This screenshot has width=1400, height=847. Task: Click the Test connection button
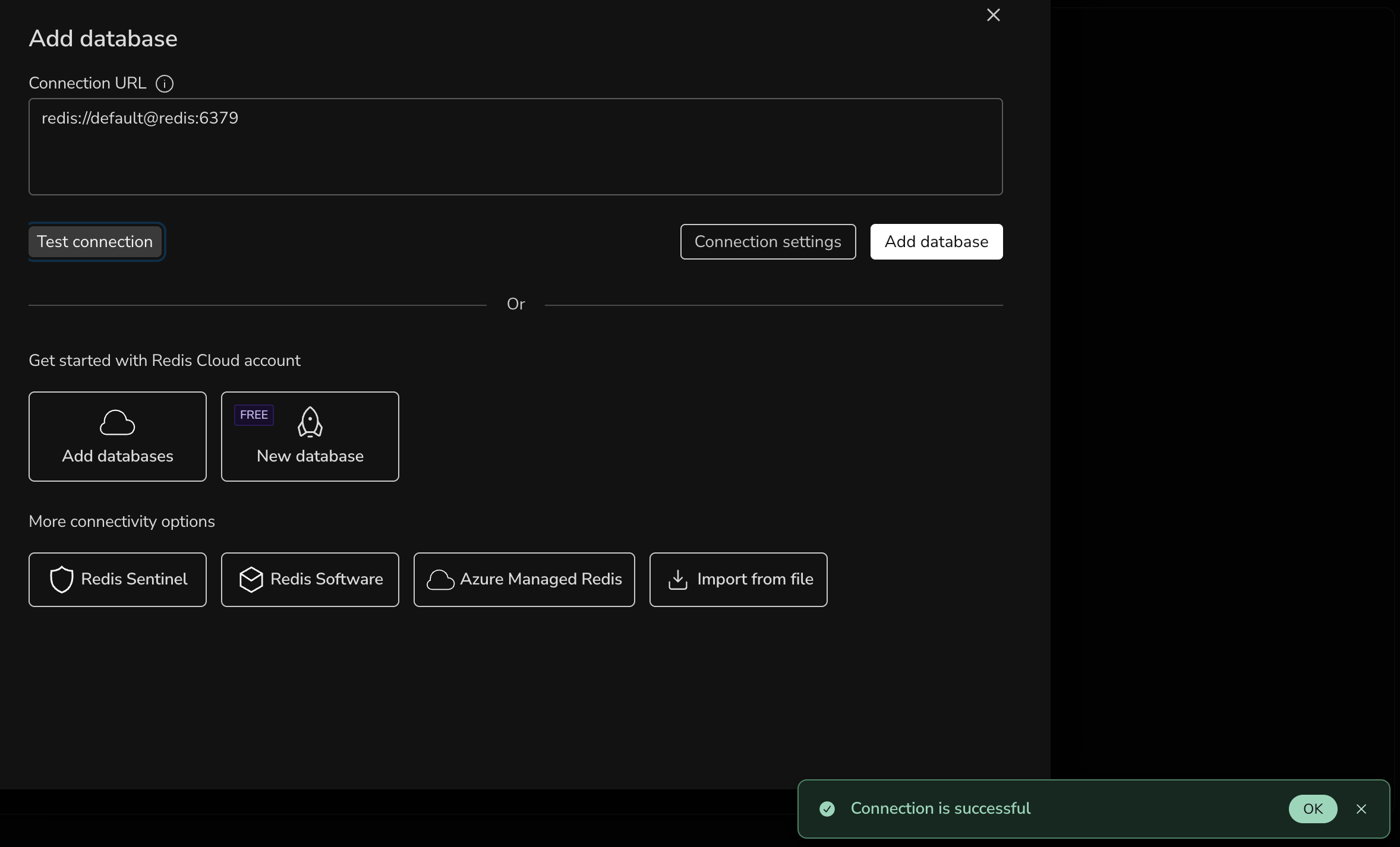(x=95, y=242)
